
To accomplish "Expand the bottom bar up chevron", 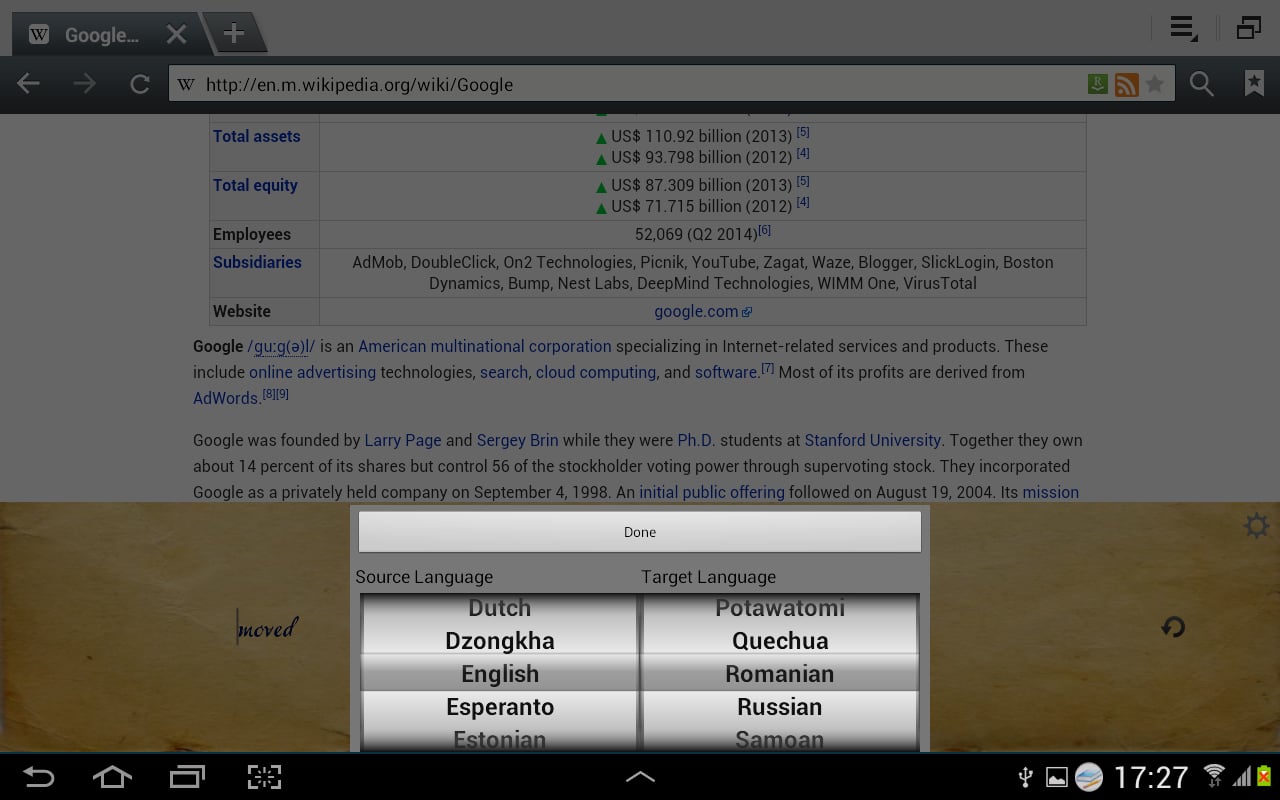I will tap(640, 776).
